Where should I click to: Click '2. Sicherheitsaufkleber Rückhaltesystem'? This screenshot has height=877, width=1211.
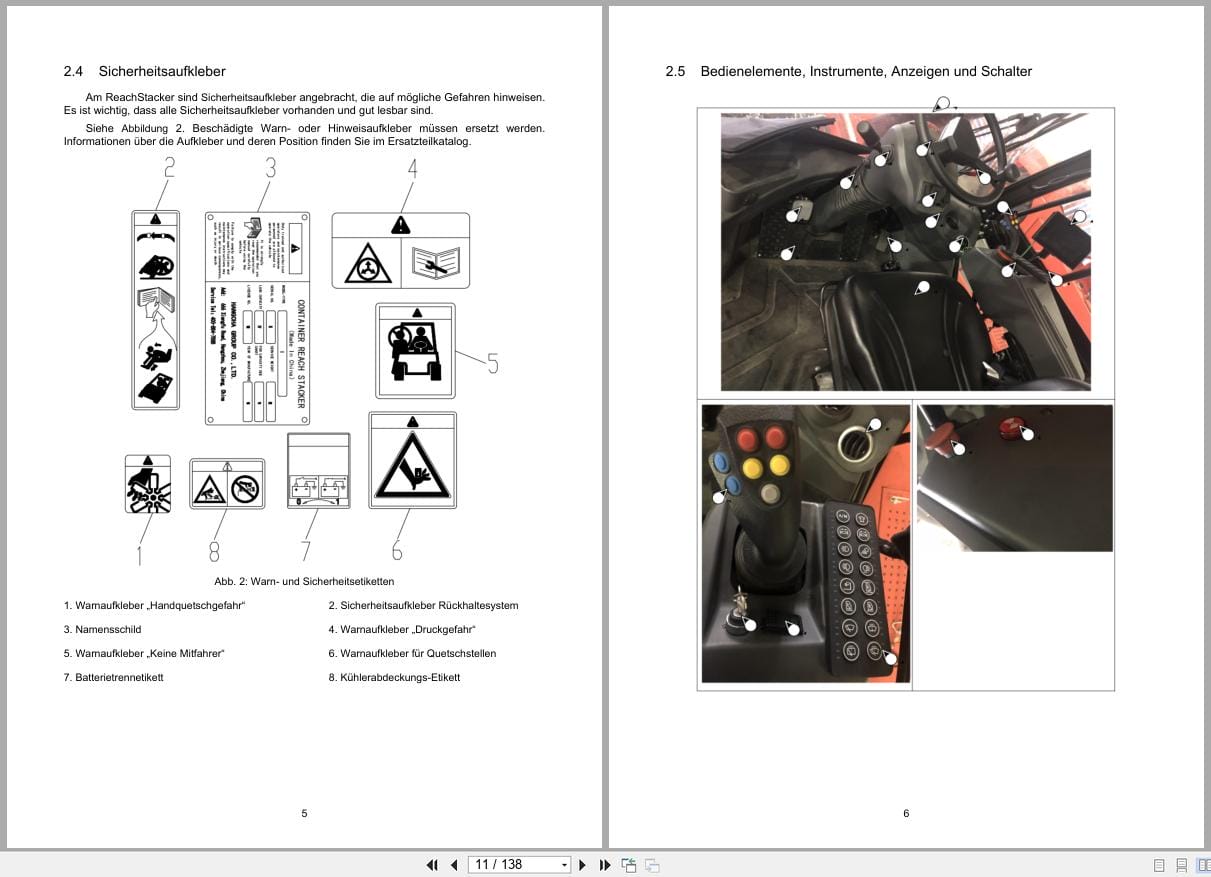click(x=423, y=605)
